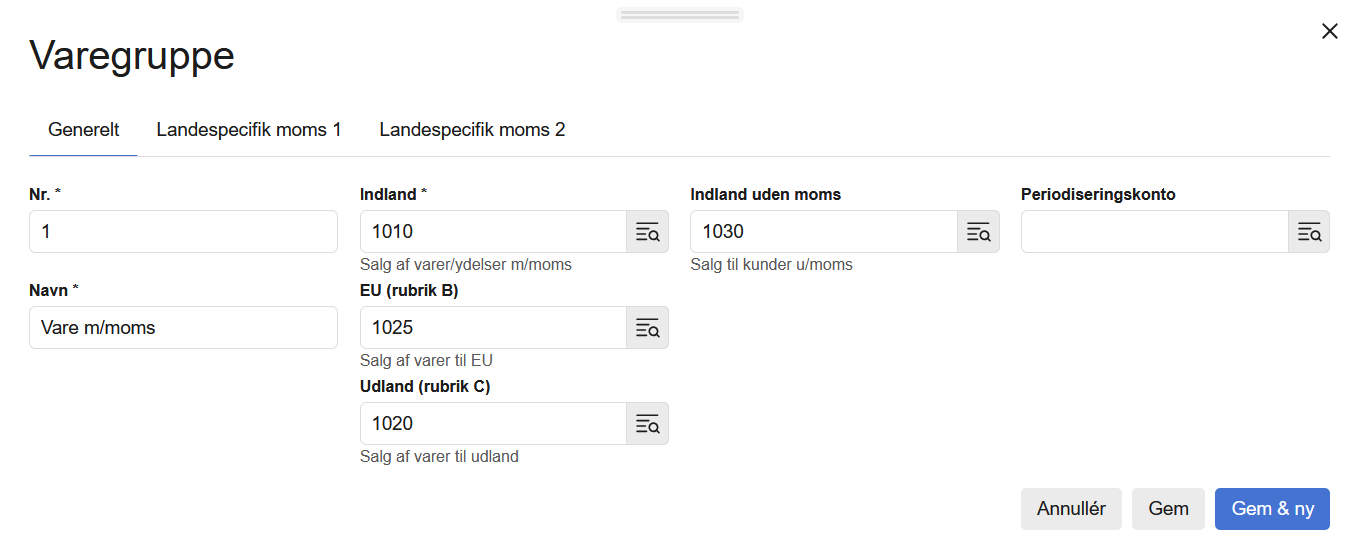Viewport: 1359px width, 559px height.
Task: Select the Indland account input showing 1010
Action: [493, 232]
